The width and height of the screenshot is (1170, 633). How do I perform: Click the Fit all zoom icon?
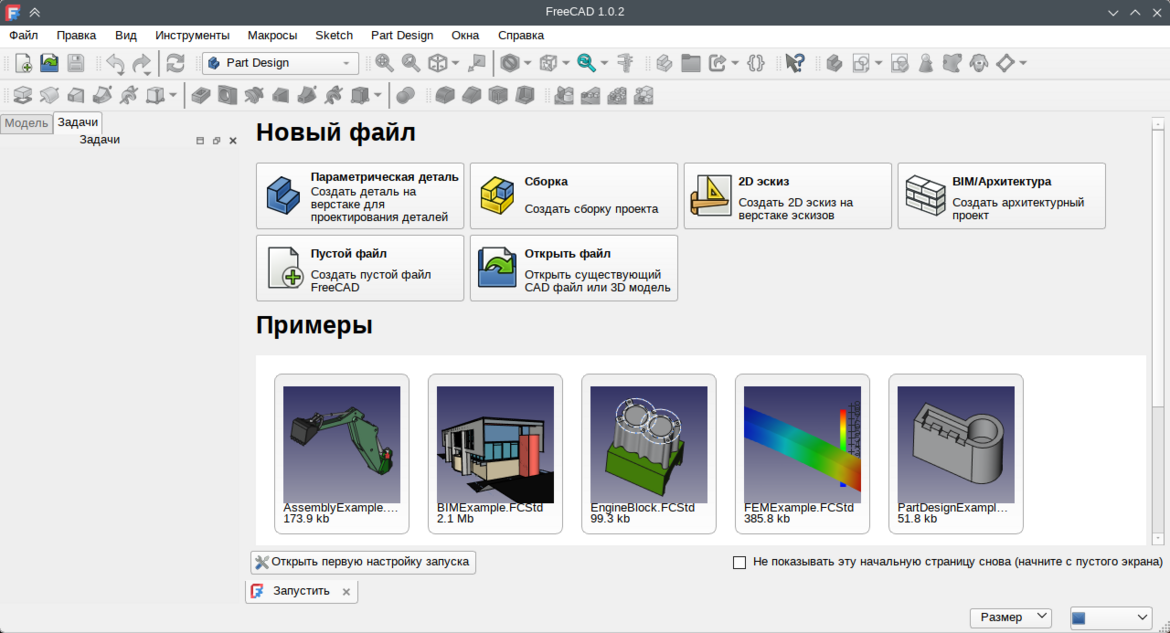[x=384, y=63]
